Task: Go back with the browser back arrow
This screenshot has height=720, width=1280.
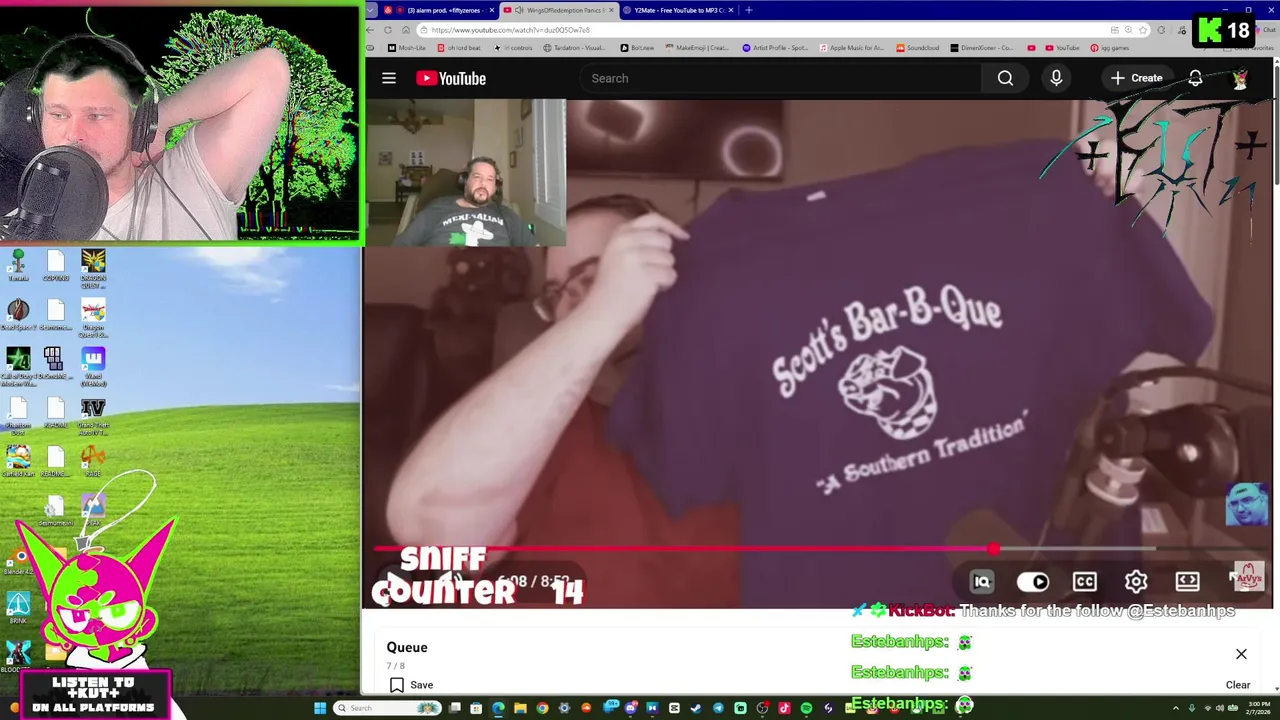Action: [x=371, y=30]
